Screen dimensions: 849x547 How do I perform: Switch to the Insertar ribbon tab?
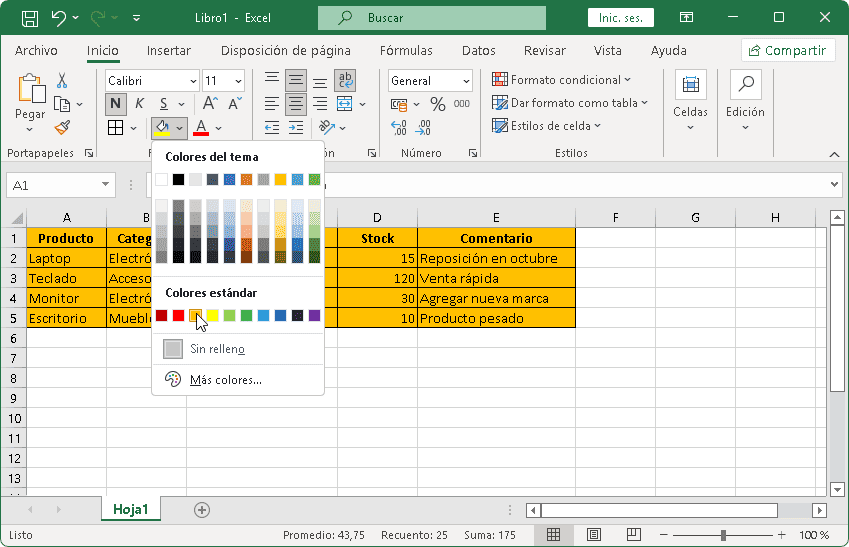point(168,51)
